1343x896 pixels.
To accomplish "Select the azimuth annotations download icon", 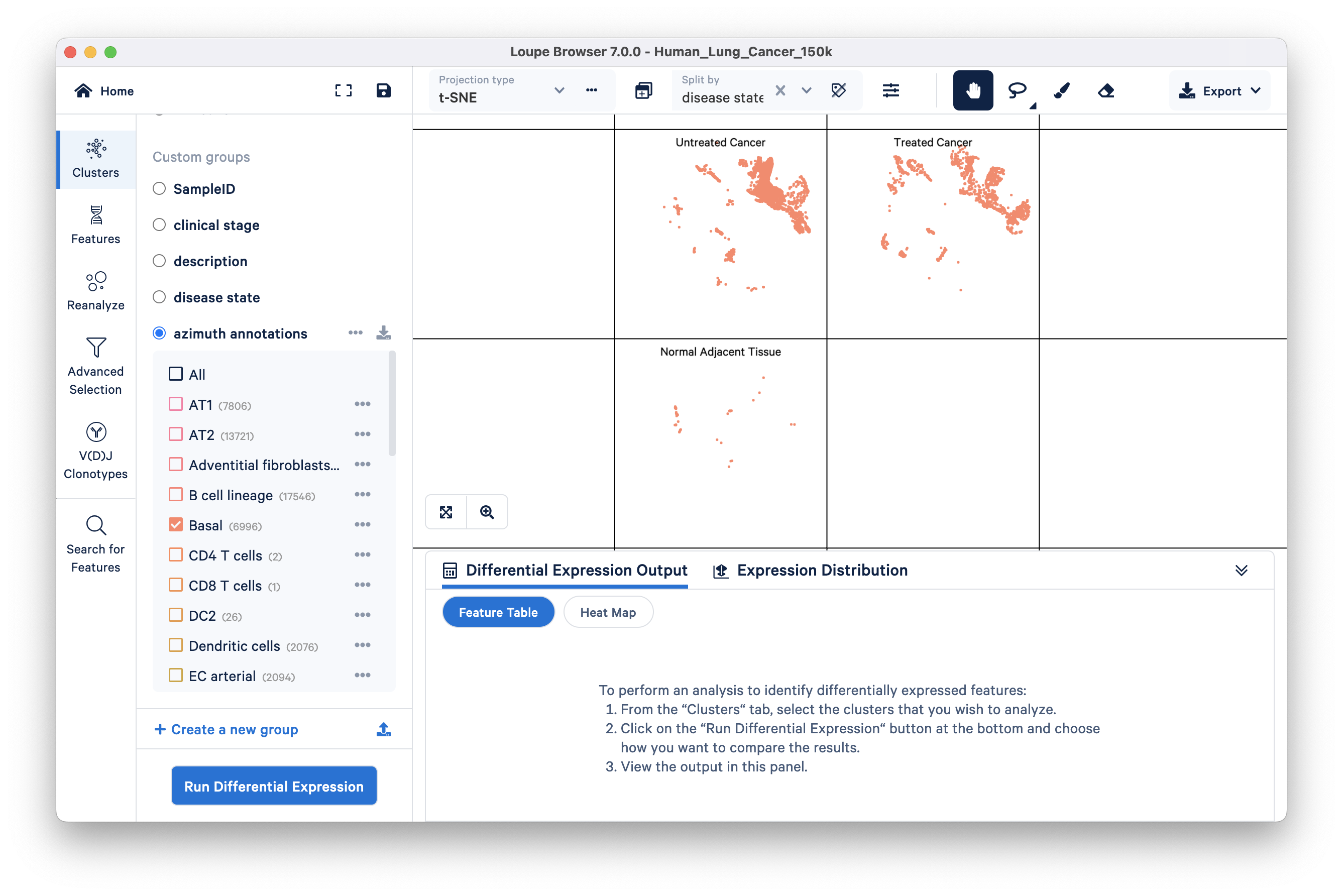I will point(384,333).
